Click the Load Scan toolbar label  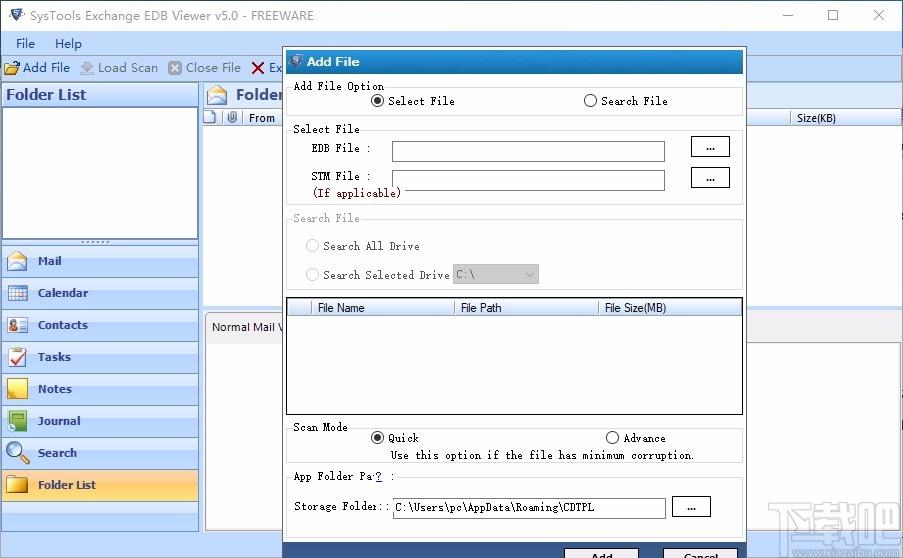click(x=128, y=67)
